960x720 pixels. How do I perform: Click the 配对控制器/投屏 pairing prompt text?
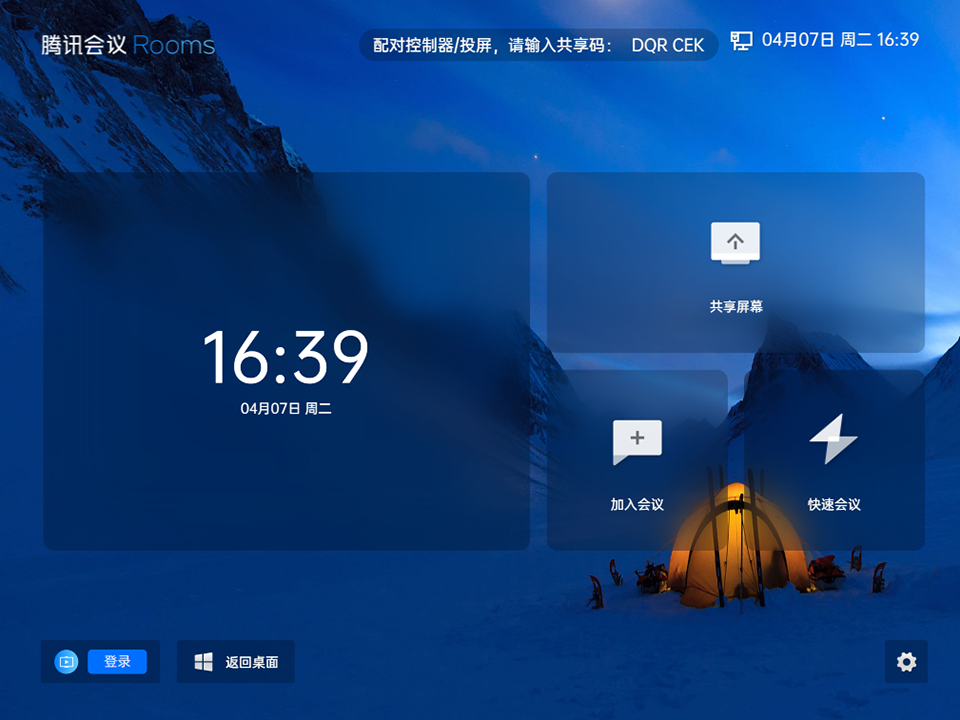point(492,45)
